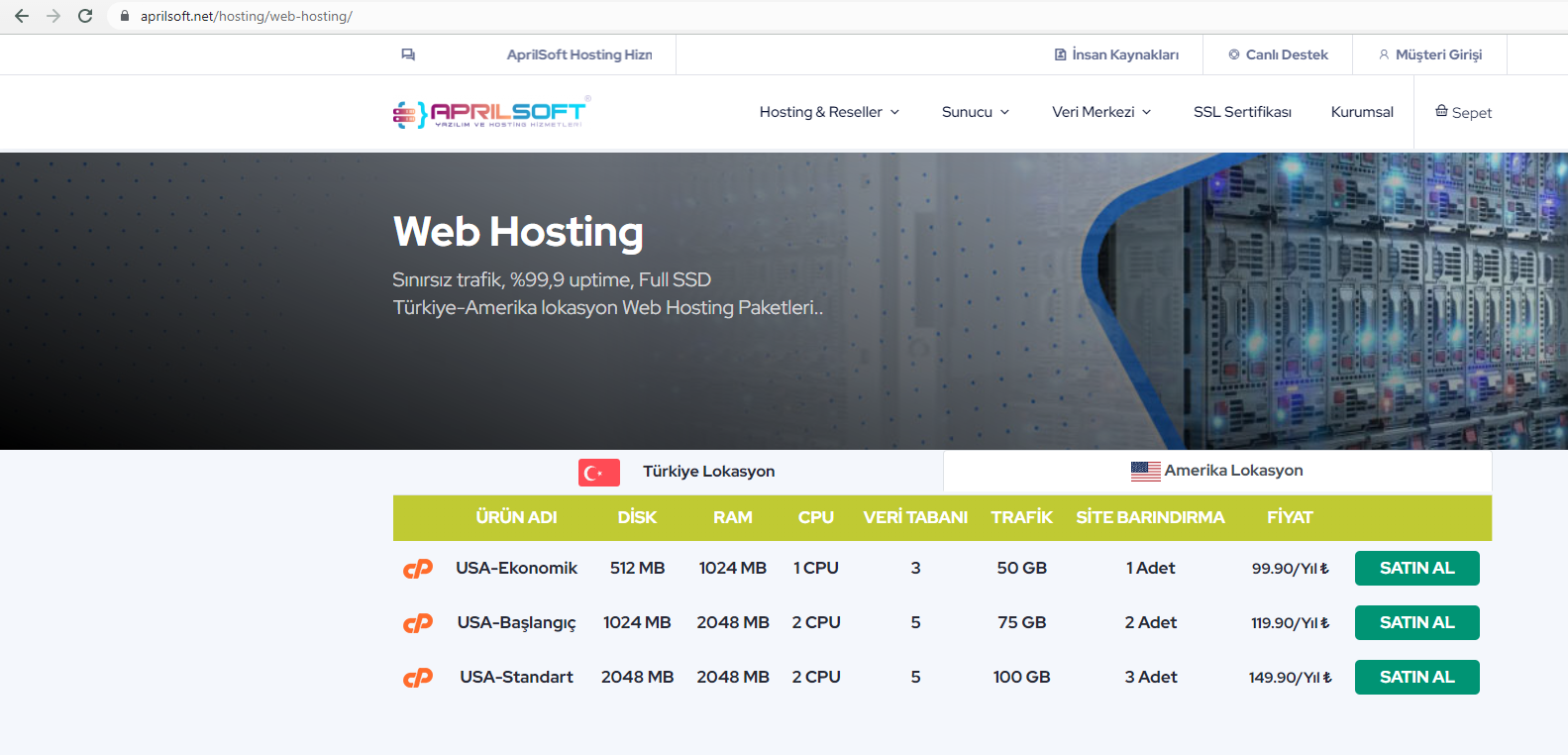
Task: Click the Web Hosting banner heading
Action: (518, 232)
